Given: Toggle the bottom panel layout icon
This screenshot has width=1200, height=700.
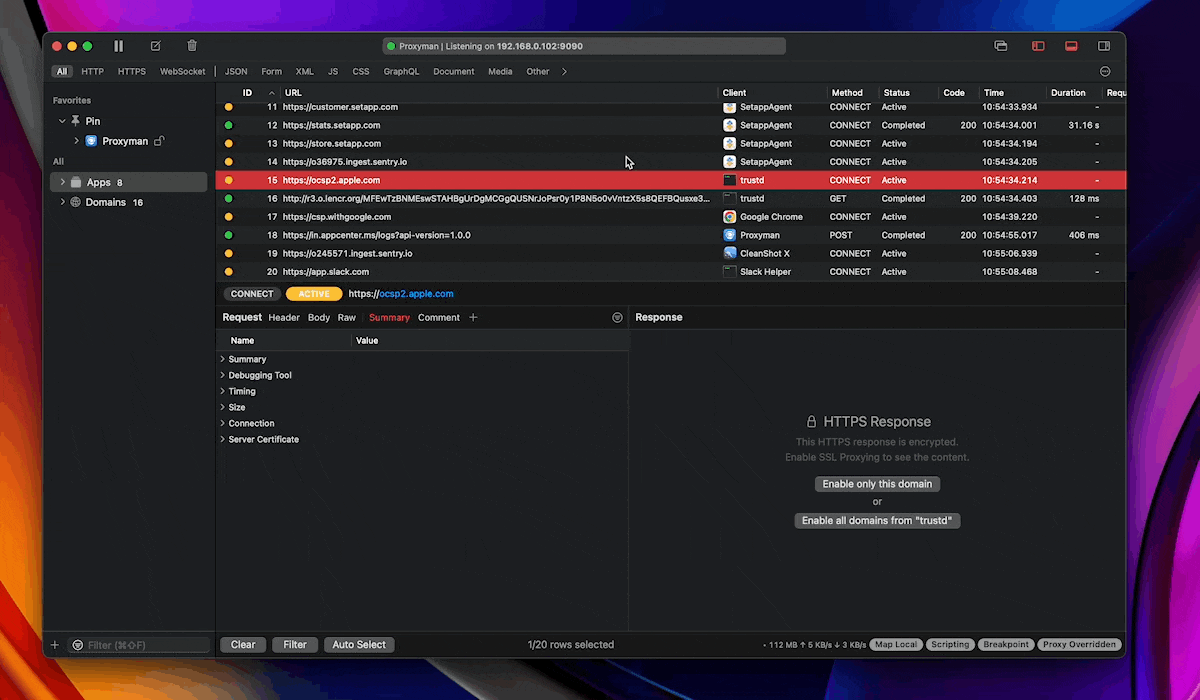Looking at the screenshot, I should (x=1071, y=46).
